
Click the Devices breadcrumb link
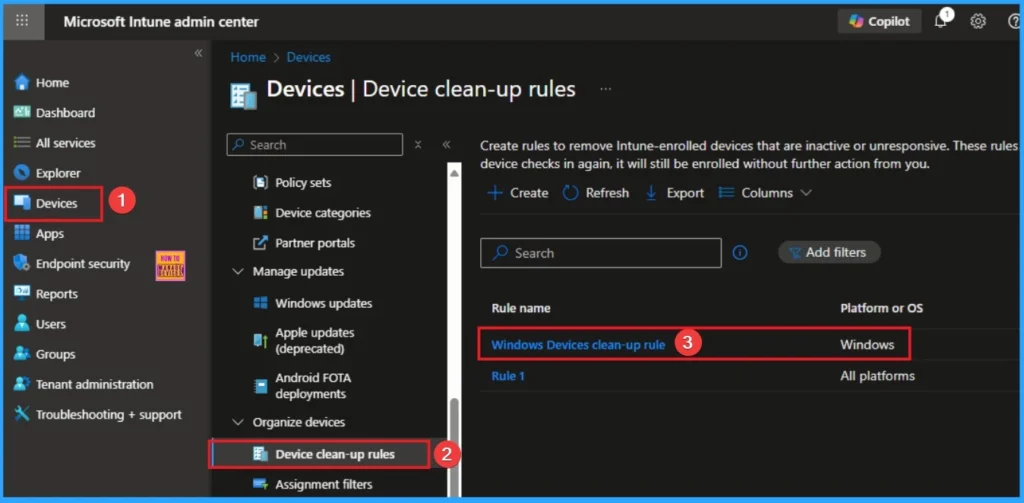pos(308,57)
